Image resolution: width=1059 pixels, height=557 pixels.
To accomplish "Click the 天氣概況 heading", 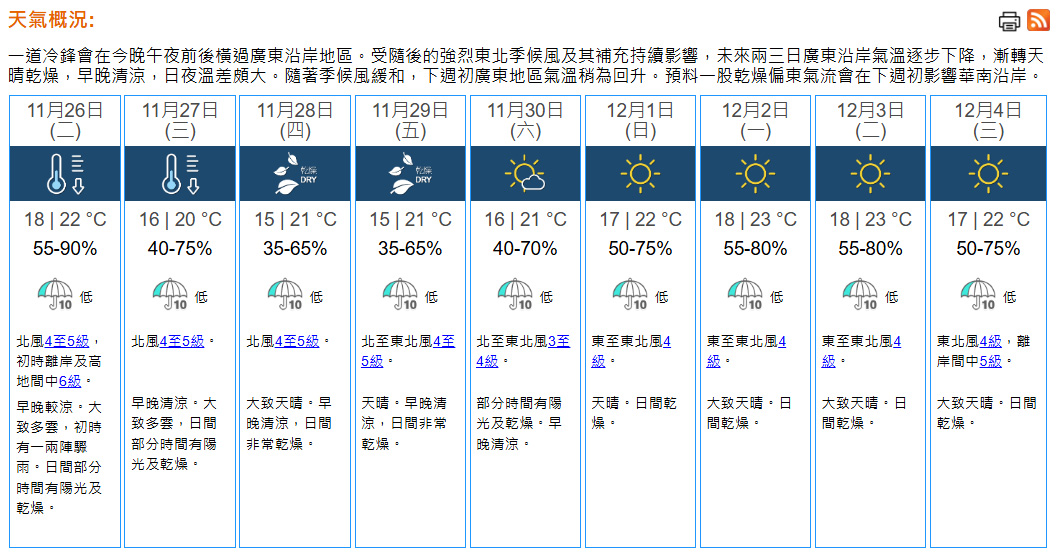I will 51,21.
